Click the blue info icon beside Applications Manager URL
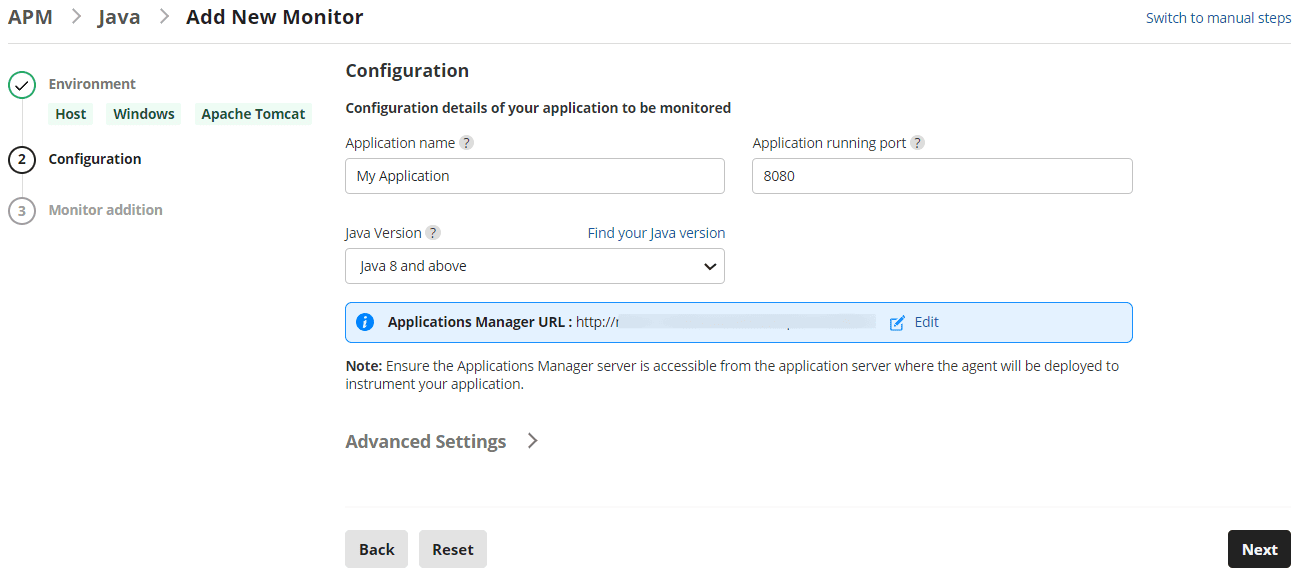Screen dimensions: 1315x580 coord(365,322)
